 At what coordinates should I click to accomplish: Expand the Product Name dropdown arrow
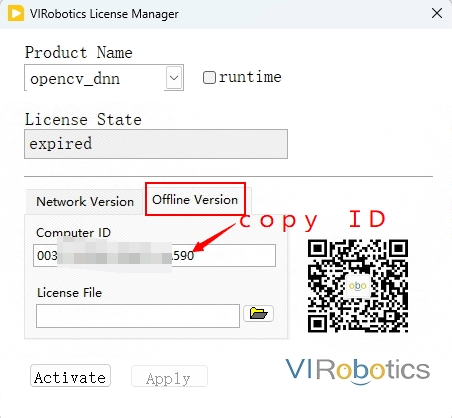174,78
